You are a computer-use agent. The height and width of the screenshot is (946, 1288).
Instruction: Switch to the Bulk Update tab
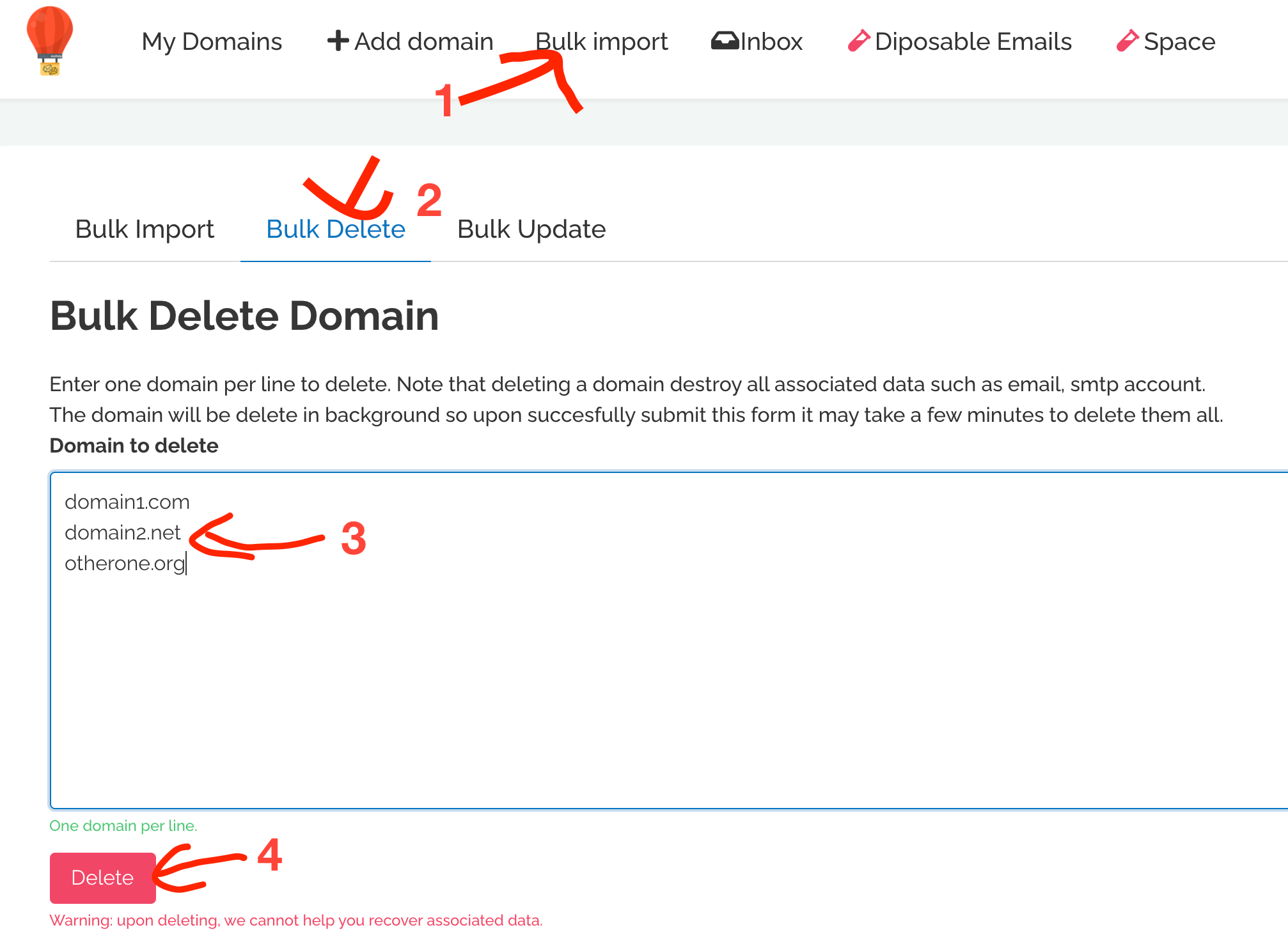pos(531,229)
